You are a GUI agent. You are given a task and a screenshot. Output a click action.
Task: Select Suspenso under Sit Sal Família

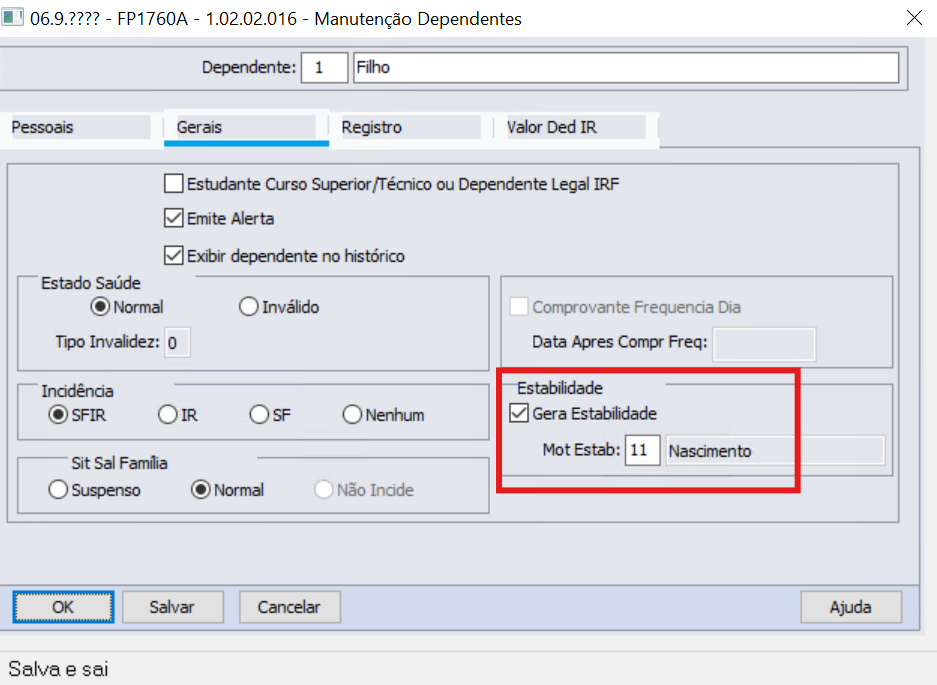(57, 490)
